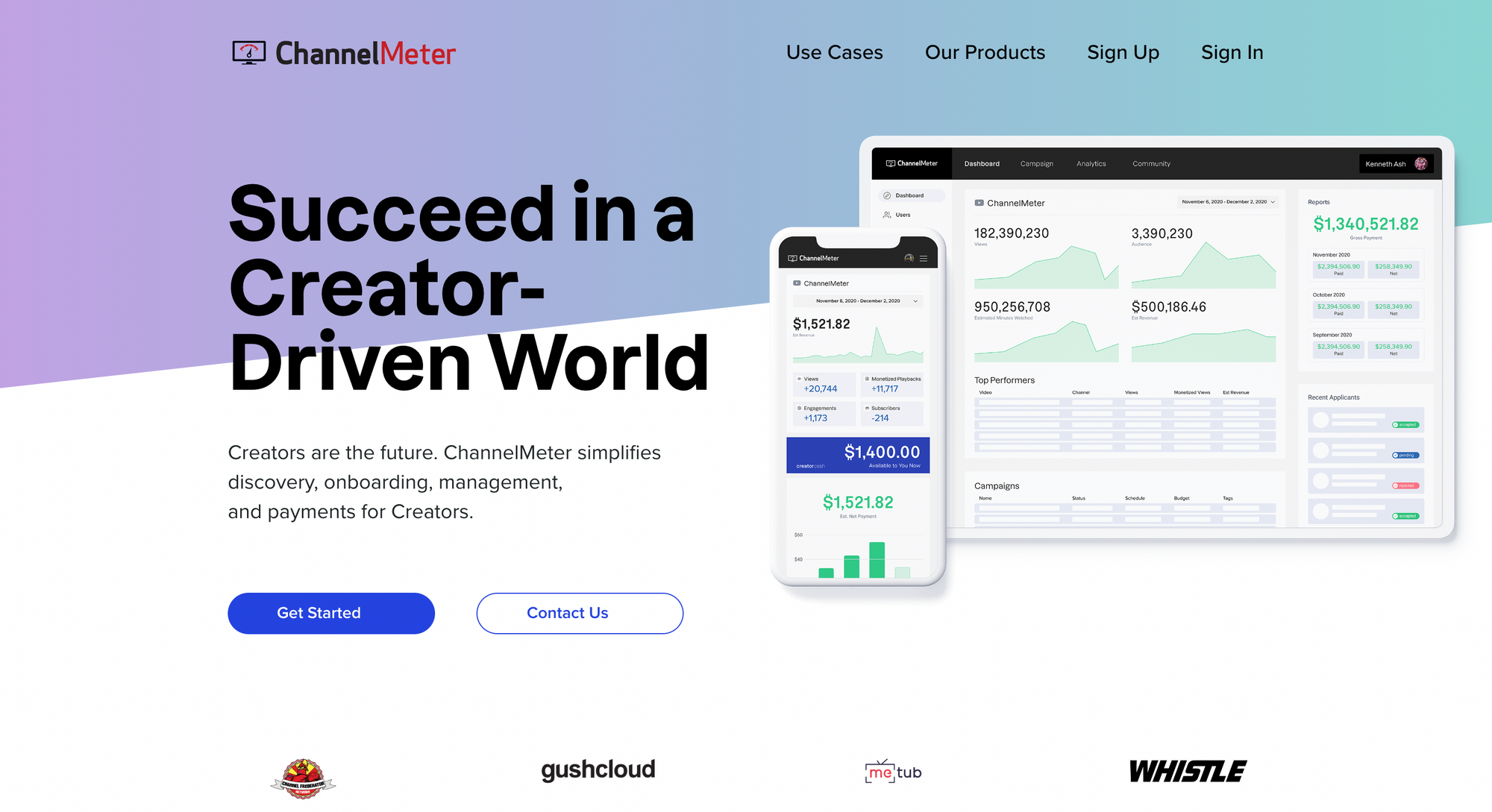Click the Contact Us button
The height and width of the screenshot is (812, 1492).
pyautogui.click(x=580, y=612)
